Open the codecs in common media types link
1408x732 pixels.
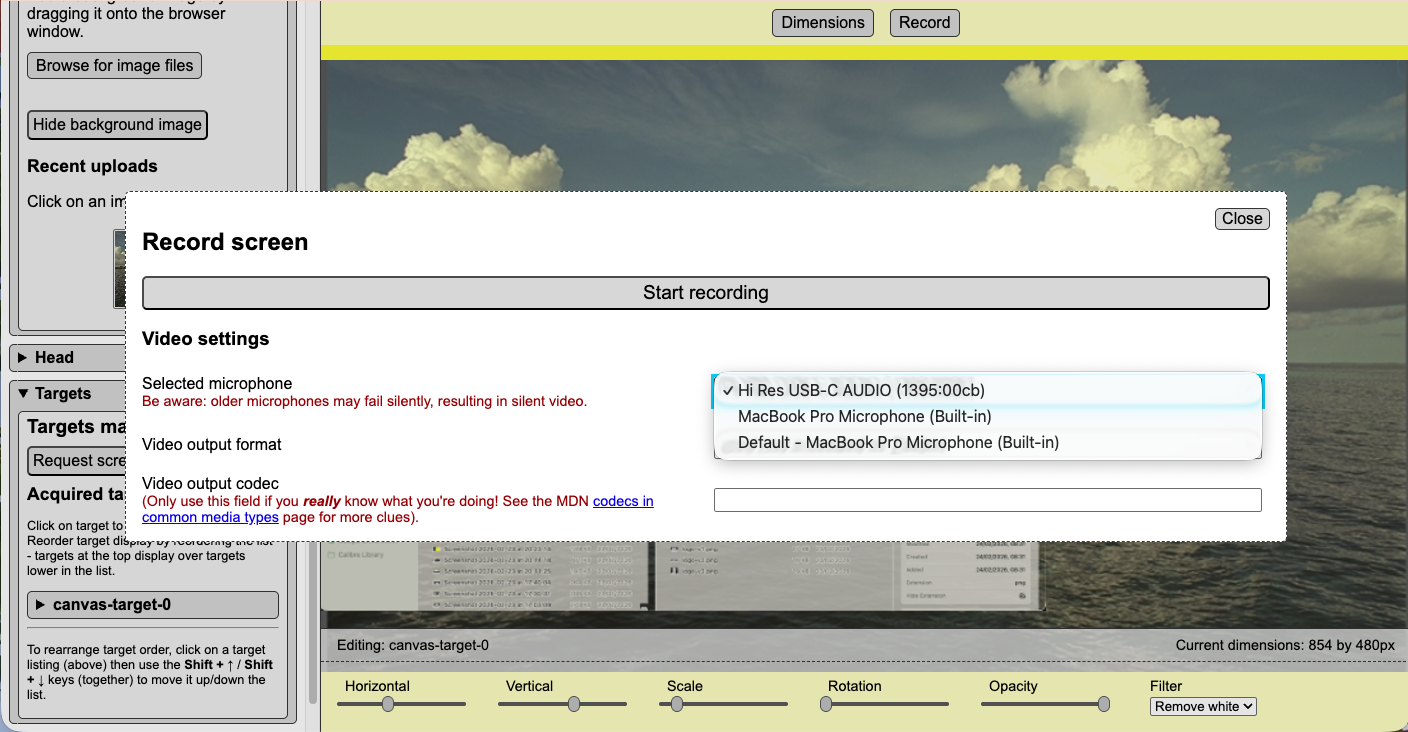pos(623,501)
